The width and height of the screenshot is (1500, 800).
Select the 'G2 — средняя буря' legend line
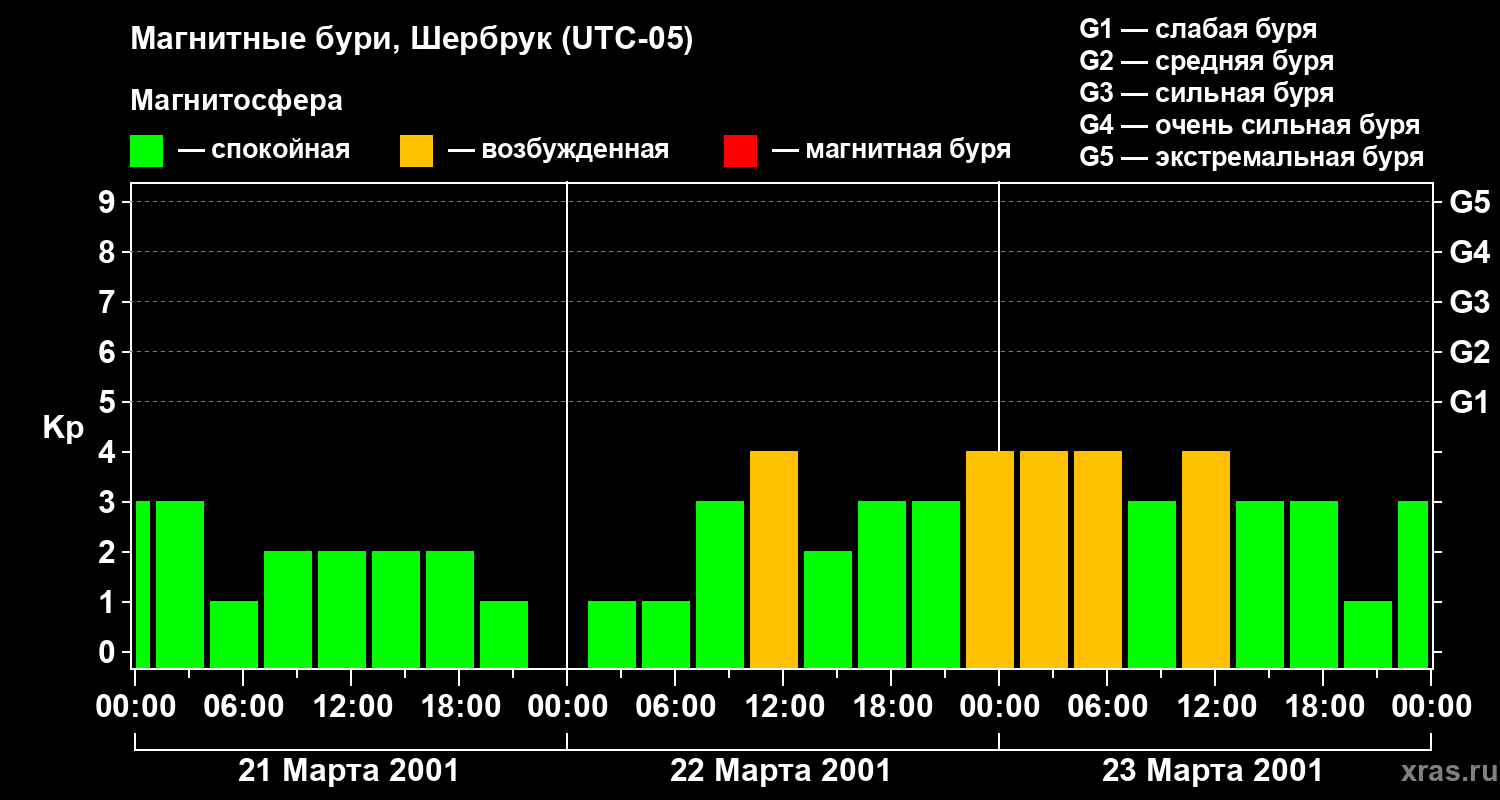click(x=1206, y=61)
